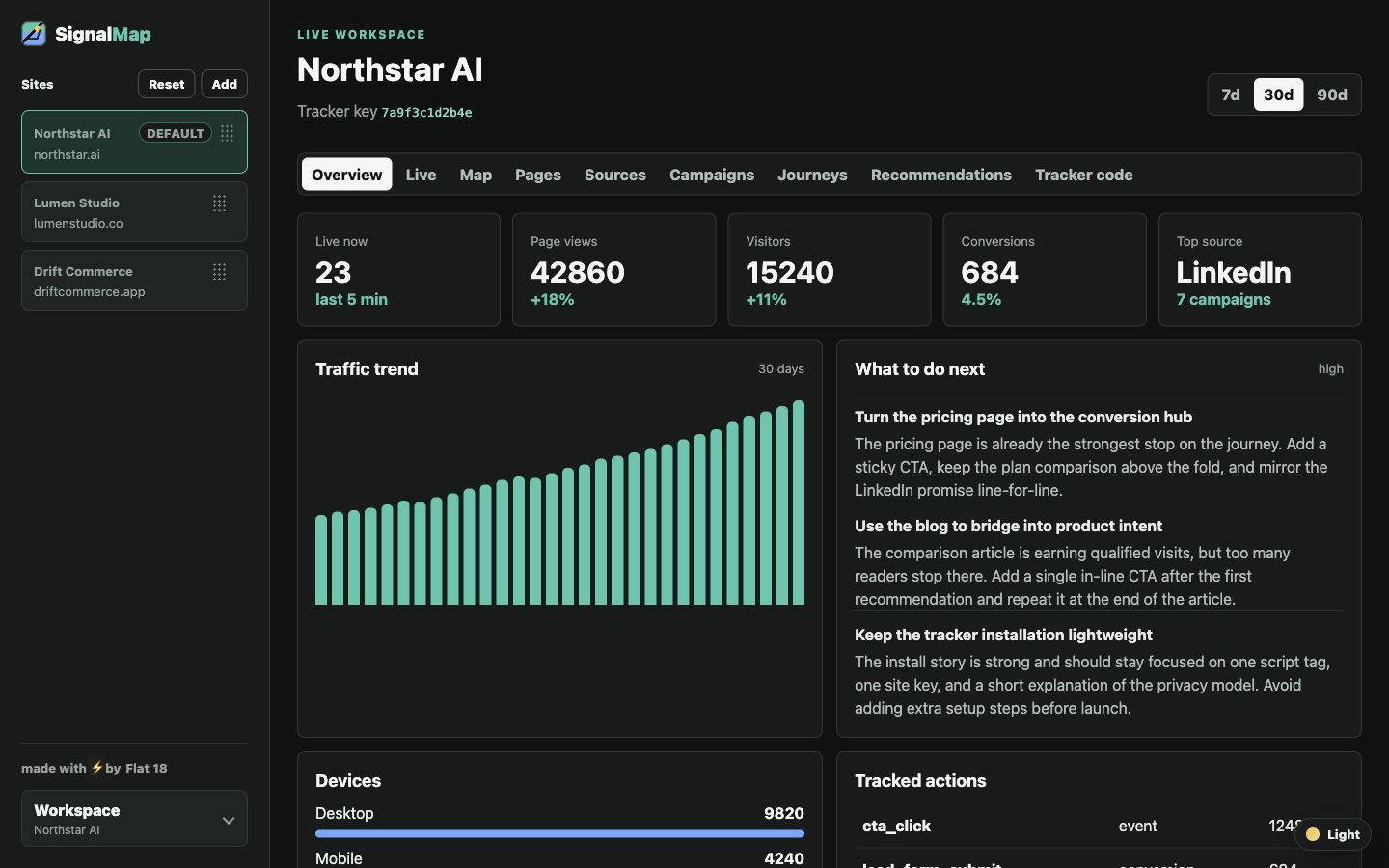Select the Lumen Studio site card
The width and height of the screenshot is (1389, 868).
click(134, 211)
